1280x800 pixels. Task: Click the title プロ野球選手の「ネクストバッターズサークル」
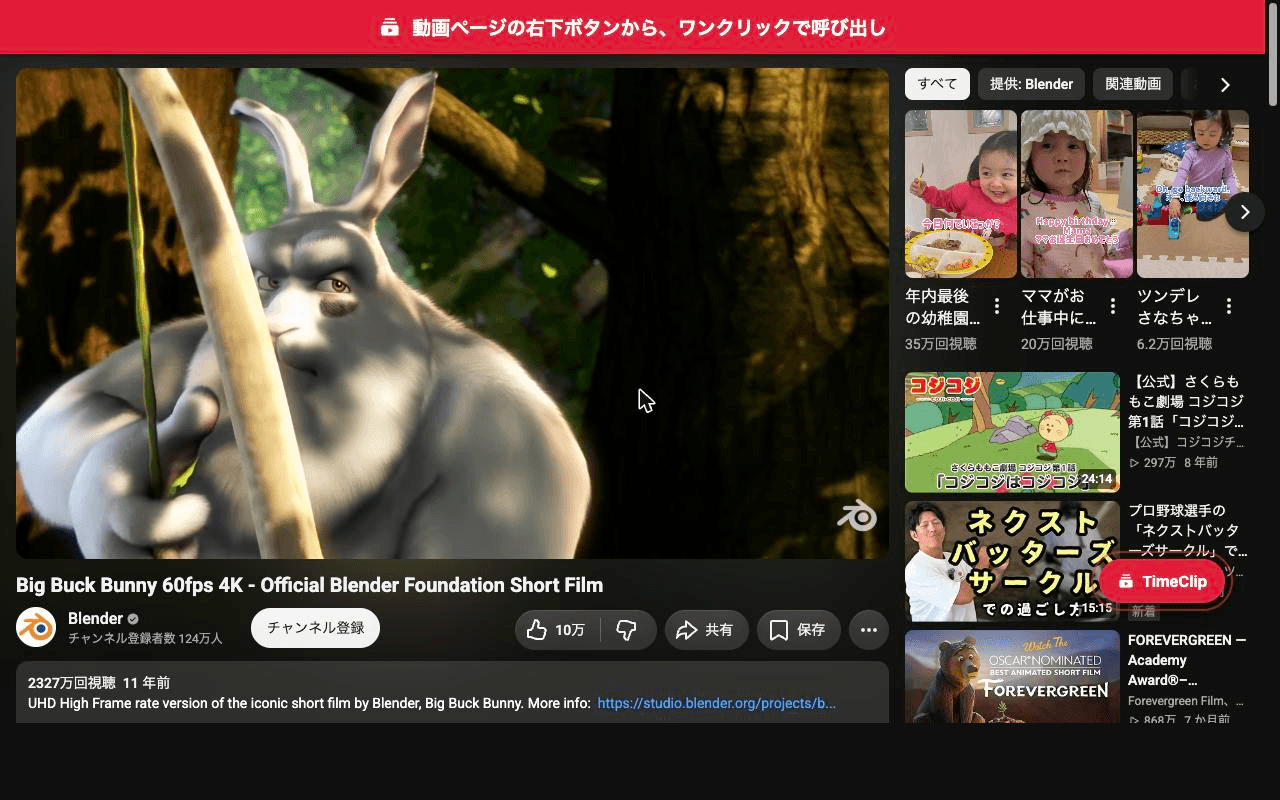[1188, 531]
